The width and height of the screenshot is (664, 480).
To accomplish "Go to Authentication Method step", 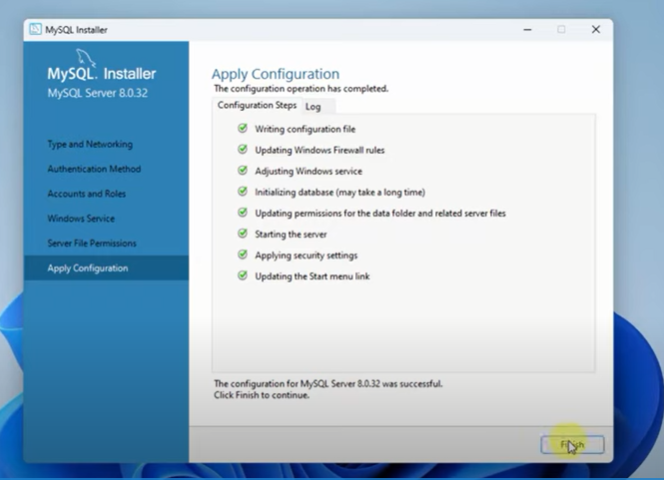I will coord(94,169).
